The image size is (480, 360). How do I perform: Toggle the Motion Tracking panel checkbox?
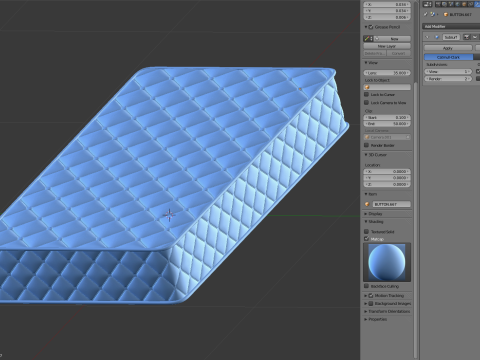pos(371,295)
